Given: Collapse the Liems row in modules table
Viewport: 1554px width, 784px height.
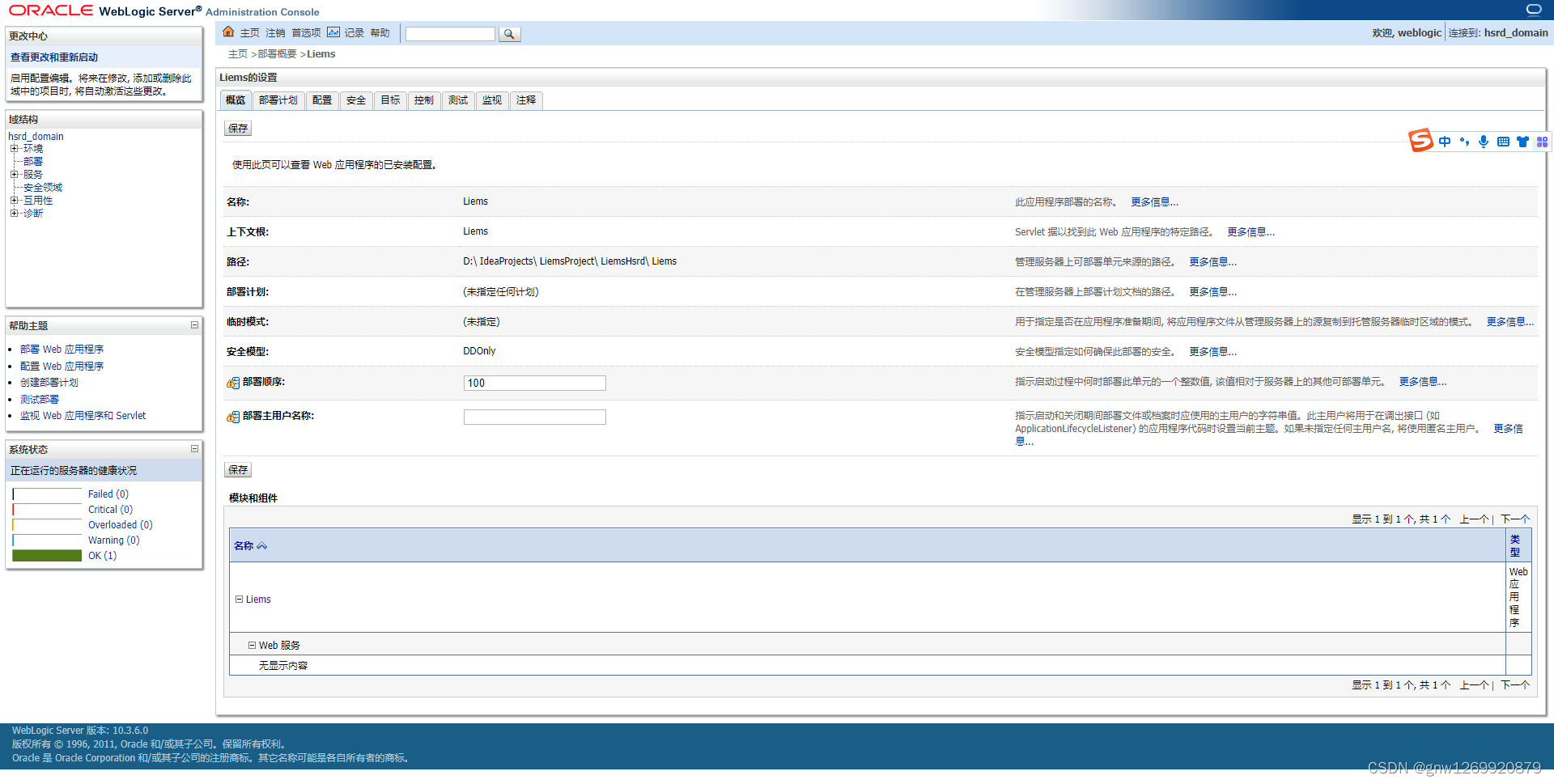Looking at the screenshot, I should tap(240, 600).
